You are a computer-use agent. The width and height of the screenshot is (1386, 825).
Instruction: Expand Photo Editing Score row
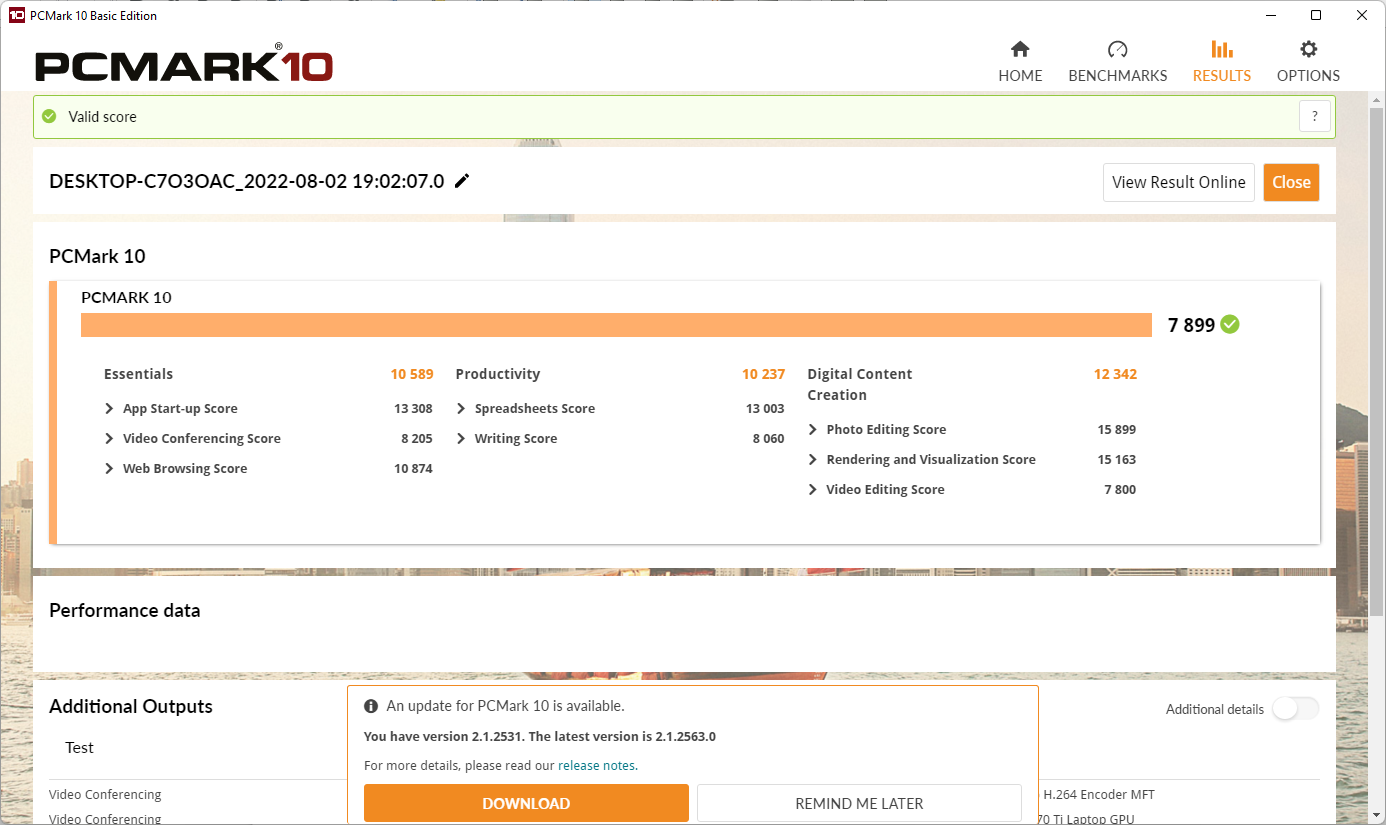[x=813, y=429]
